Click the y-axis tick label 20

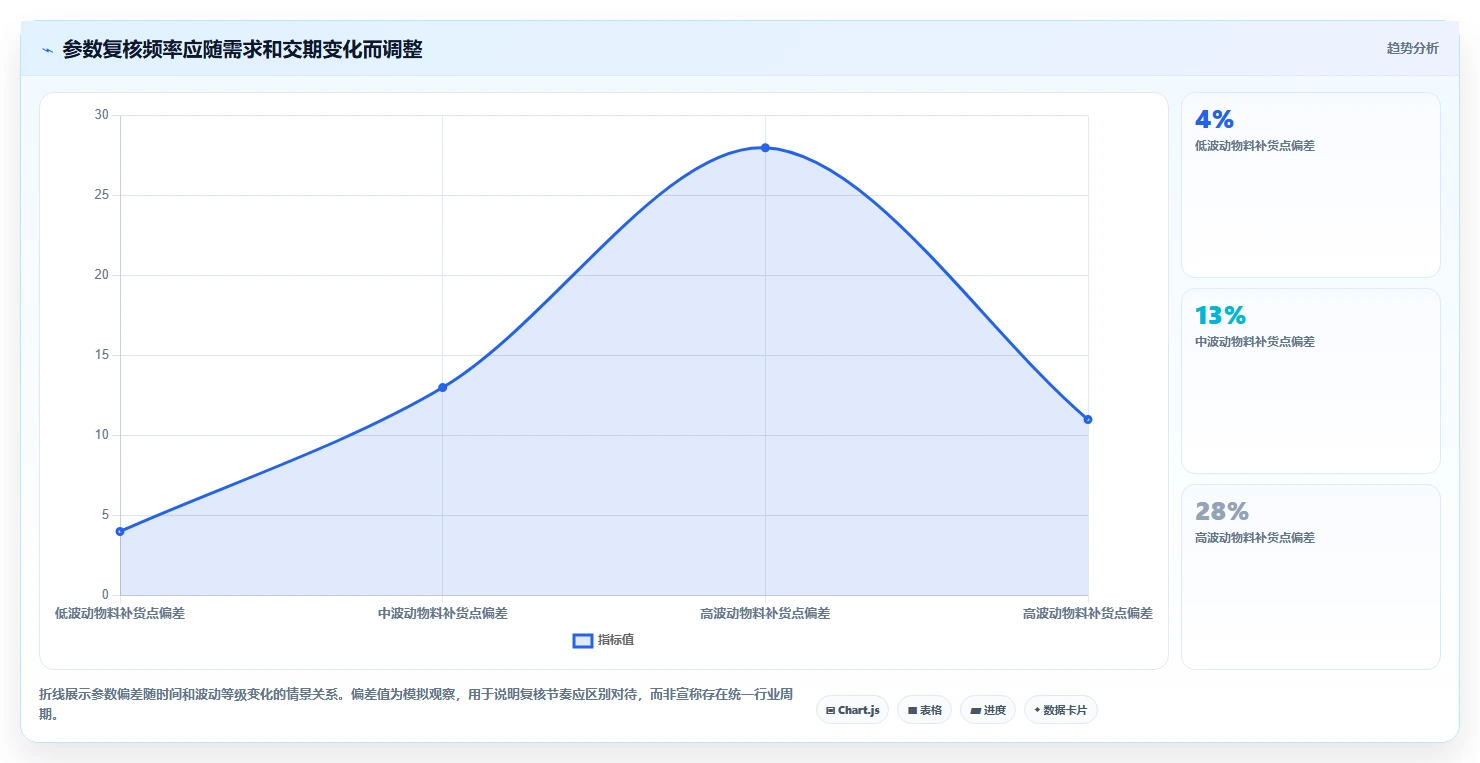(x=102, y=275)
